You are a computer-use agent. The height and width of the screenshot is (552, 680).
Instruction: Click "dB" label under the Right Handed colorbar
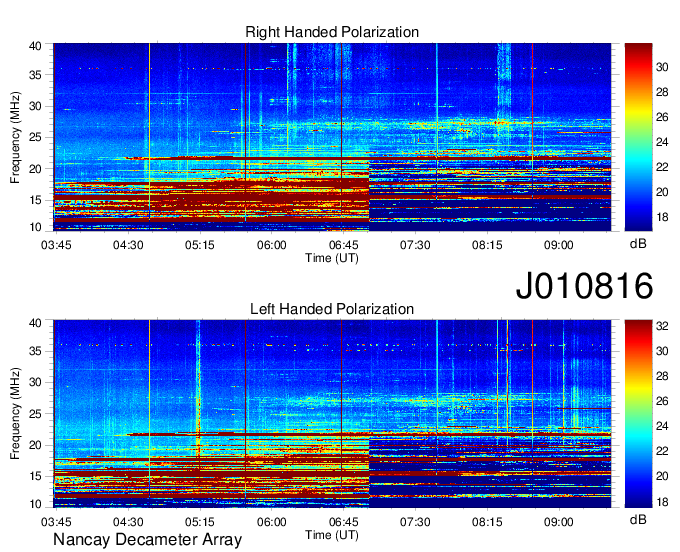tap(638, 244)
